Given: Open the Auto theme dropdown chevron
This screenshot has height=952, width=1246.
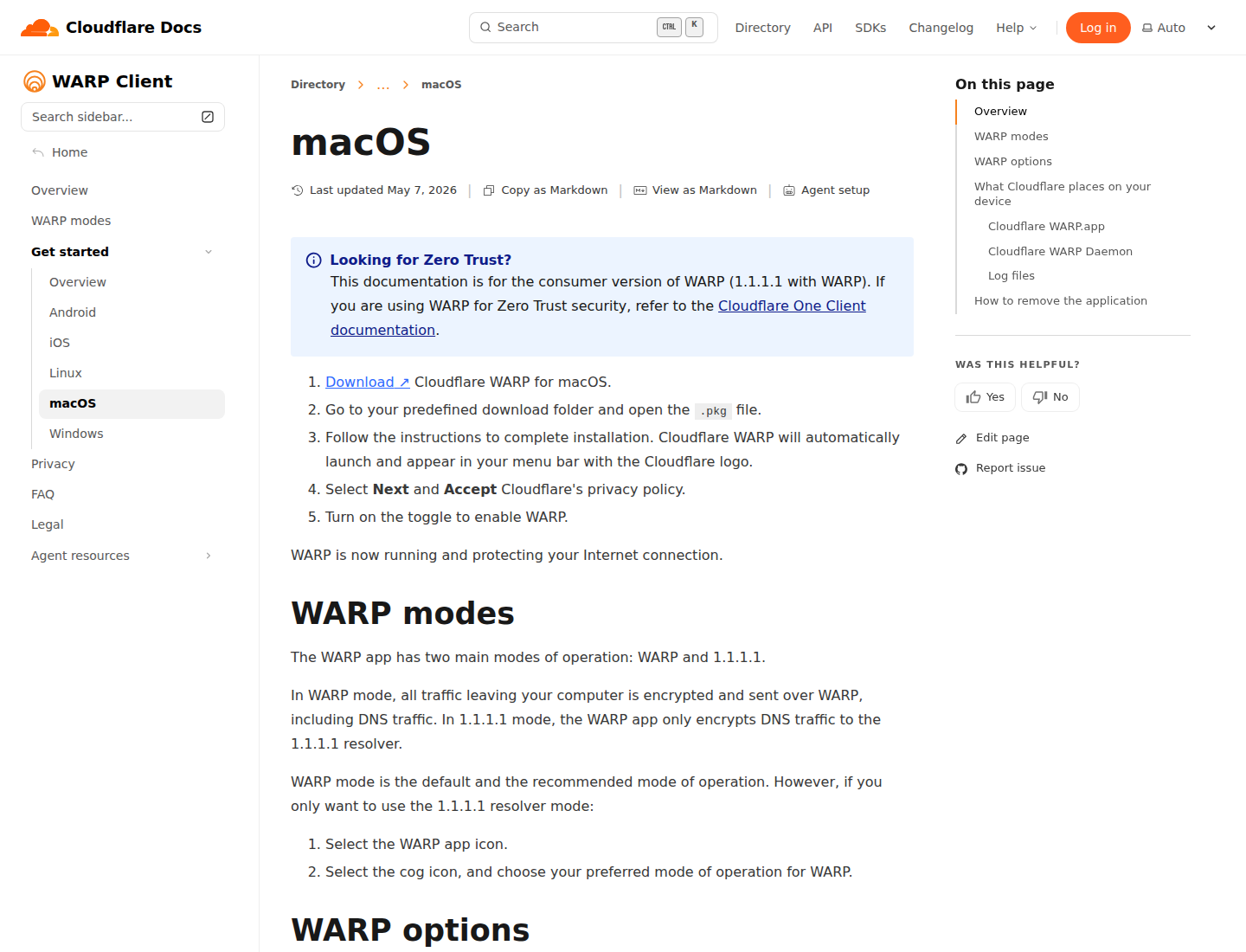Looking at the screenshot, I should coord(1211,28).
